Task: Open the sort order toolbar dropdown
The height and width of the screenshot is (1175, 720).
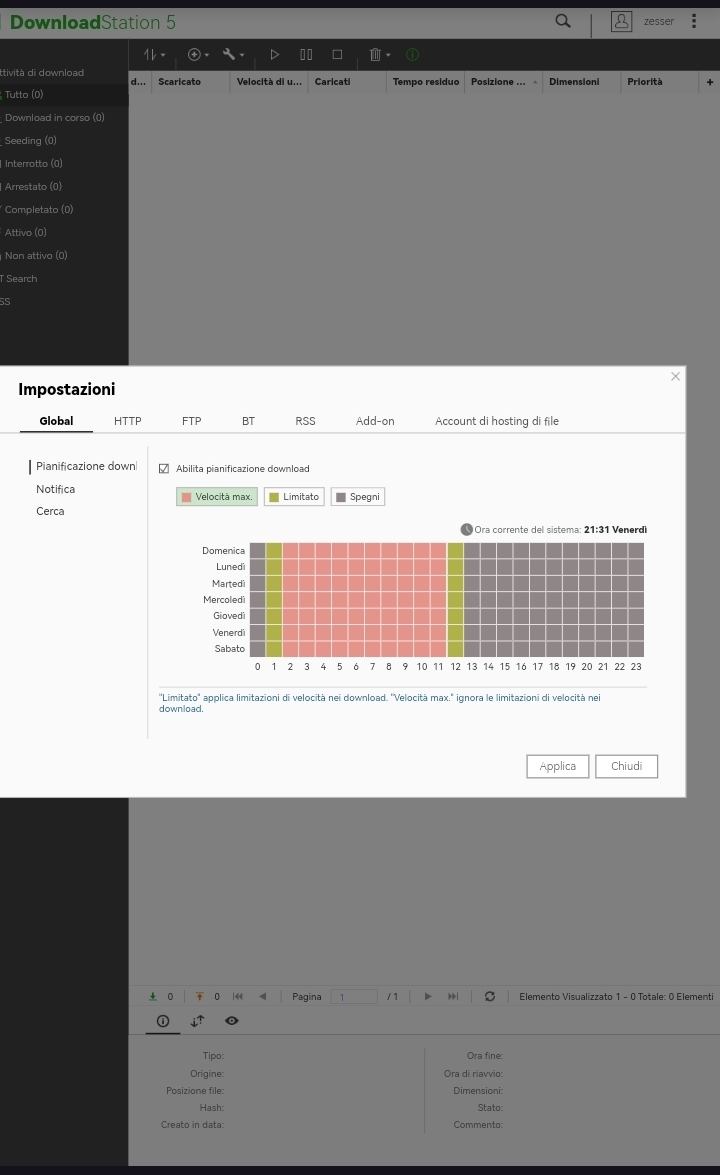Action: (x=154, y=55)
